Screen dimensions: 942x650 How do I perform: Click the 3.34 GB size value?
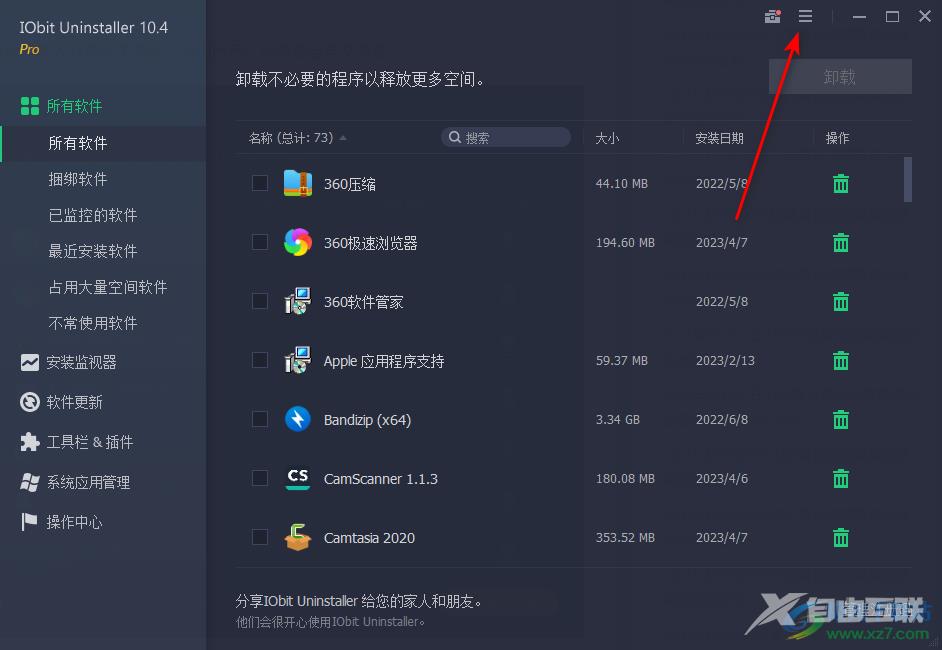(618, 419)
